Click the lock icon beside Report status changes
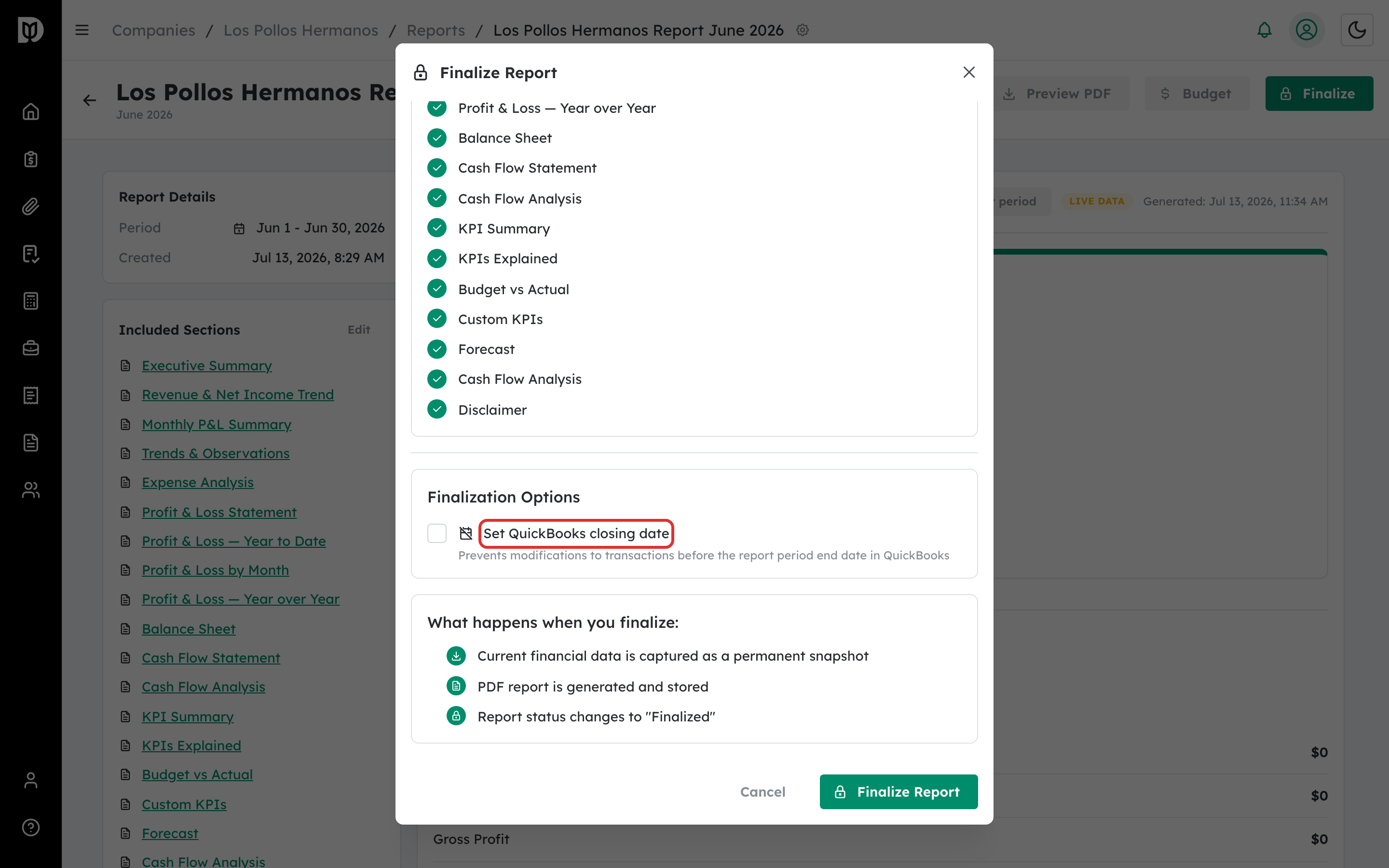Screen dimensions: 1389x868 point(456,716)
